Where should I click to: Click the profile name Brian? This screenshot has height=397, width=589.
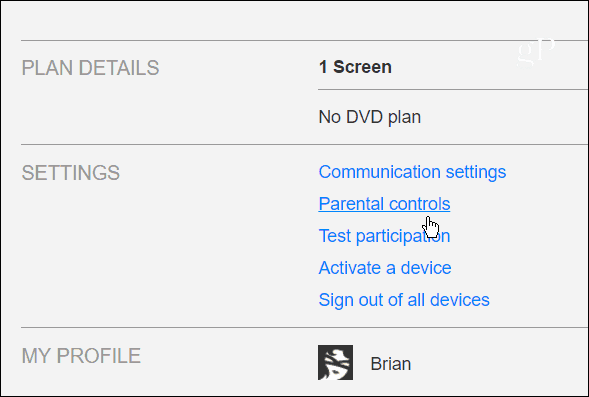pyautogui.click(x=391, y=364)
